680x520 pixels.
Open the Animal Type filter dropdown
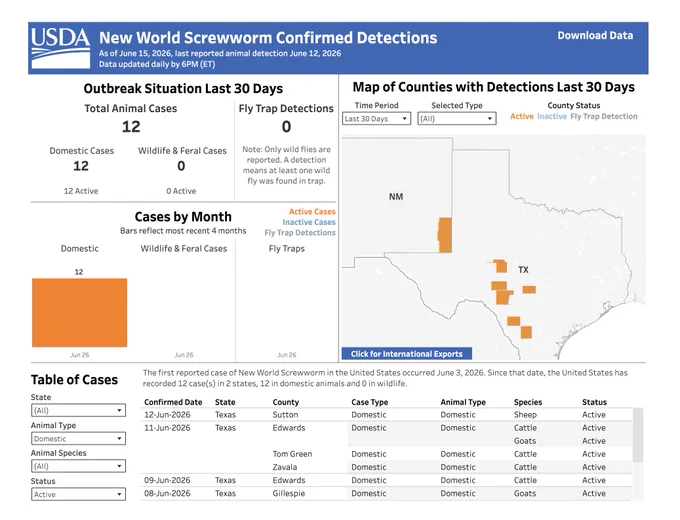78,438
